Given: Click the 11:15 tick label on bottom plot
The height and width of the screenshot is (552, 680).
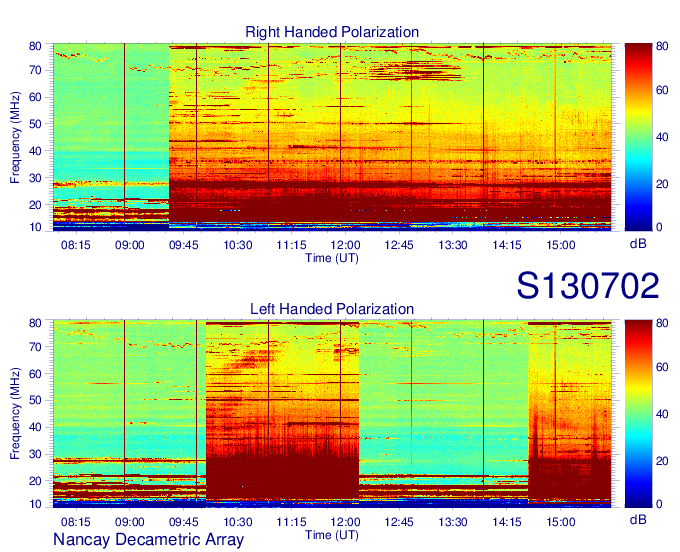Looking at the screenshot, I should pyautogui.click(x=291, y=522).
